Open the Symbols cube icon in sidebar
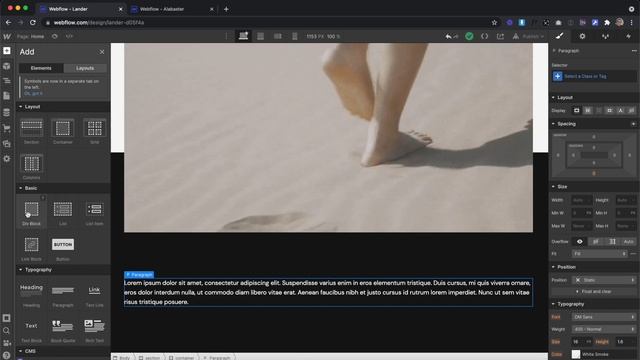 click(x=7, y=66)
